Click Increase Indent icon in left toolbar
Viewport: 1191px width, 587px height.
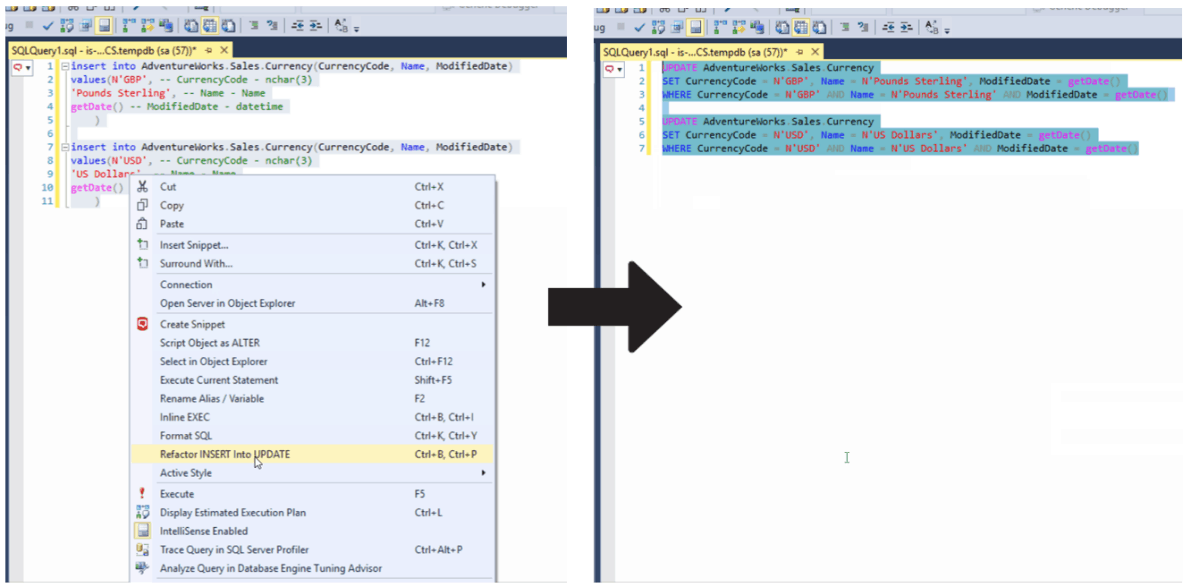(x=316, y=26)
